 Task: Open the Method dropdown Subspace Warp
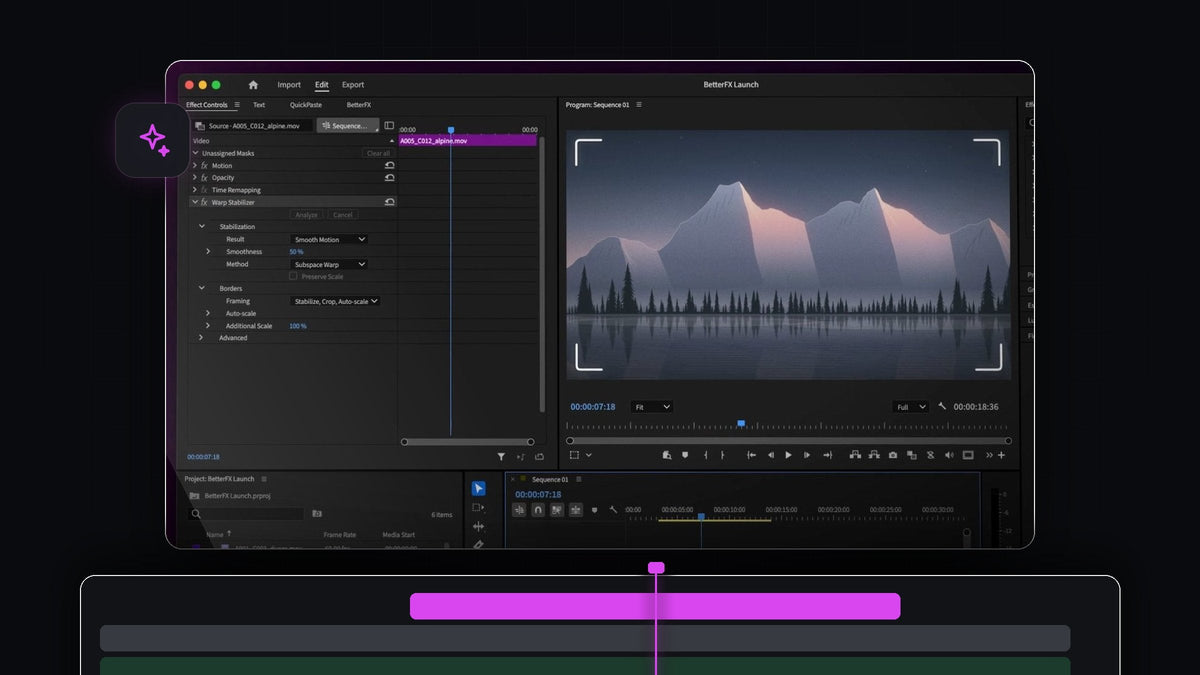pos(329,264)
